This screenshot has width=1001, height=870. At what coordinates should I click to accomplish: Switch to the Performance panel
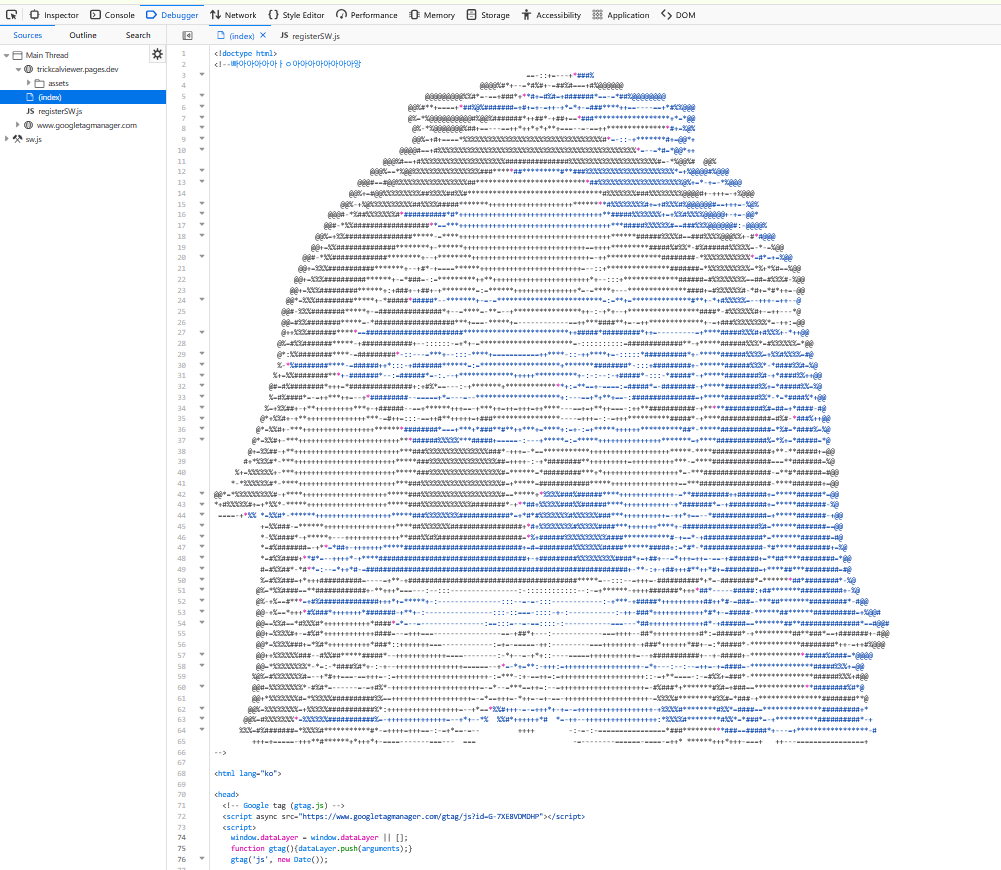coord(367,15)
